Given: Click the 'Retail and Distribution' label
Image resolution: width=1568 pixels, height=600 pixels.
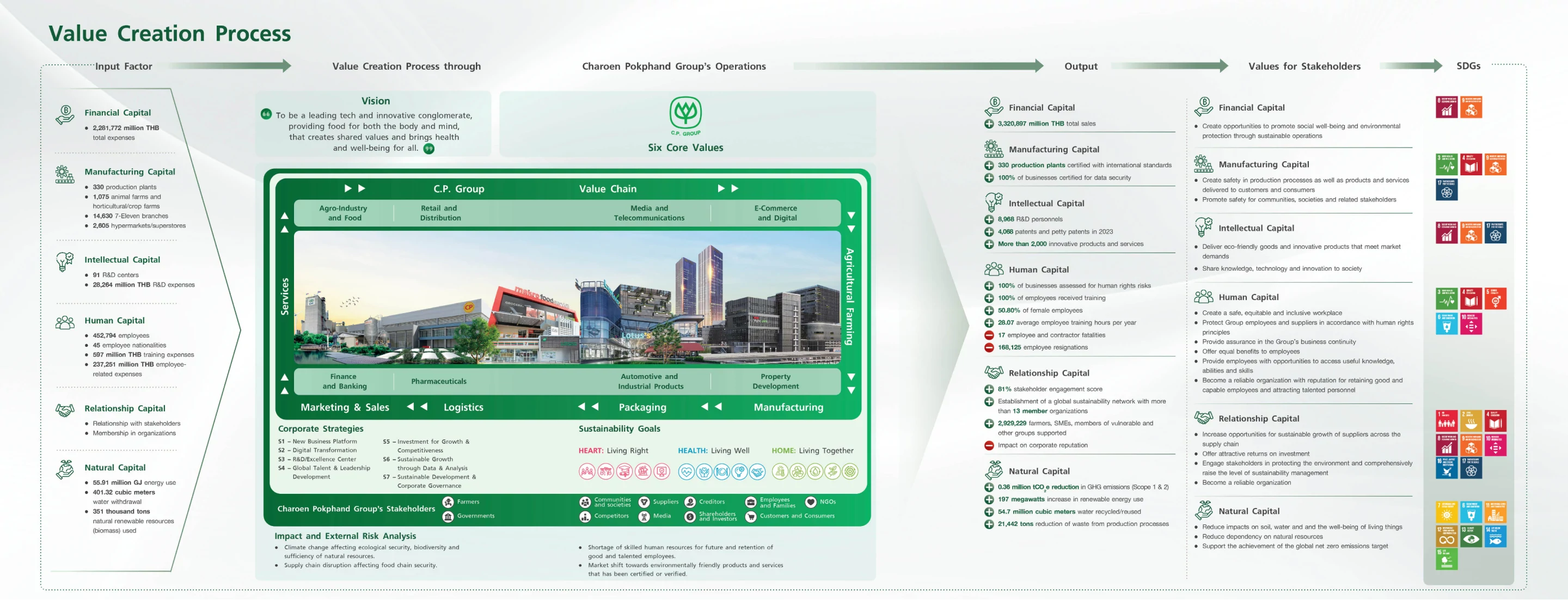Looking at the screenshot, I should (x=440, y=213).
